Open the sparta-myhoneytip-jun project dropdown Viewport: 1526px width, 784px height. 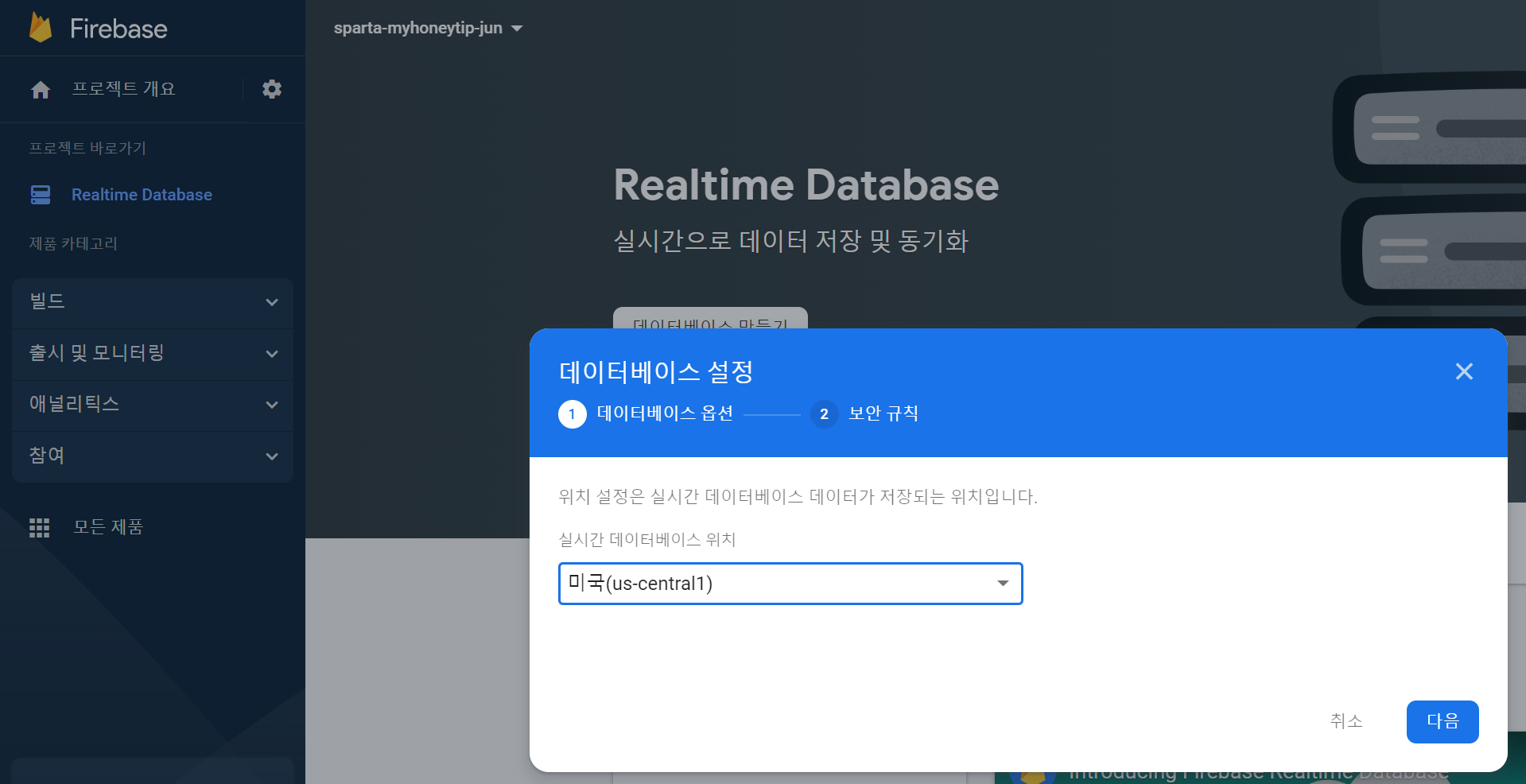point(428,28)
